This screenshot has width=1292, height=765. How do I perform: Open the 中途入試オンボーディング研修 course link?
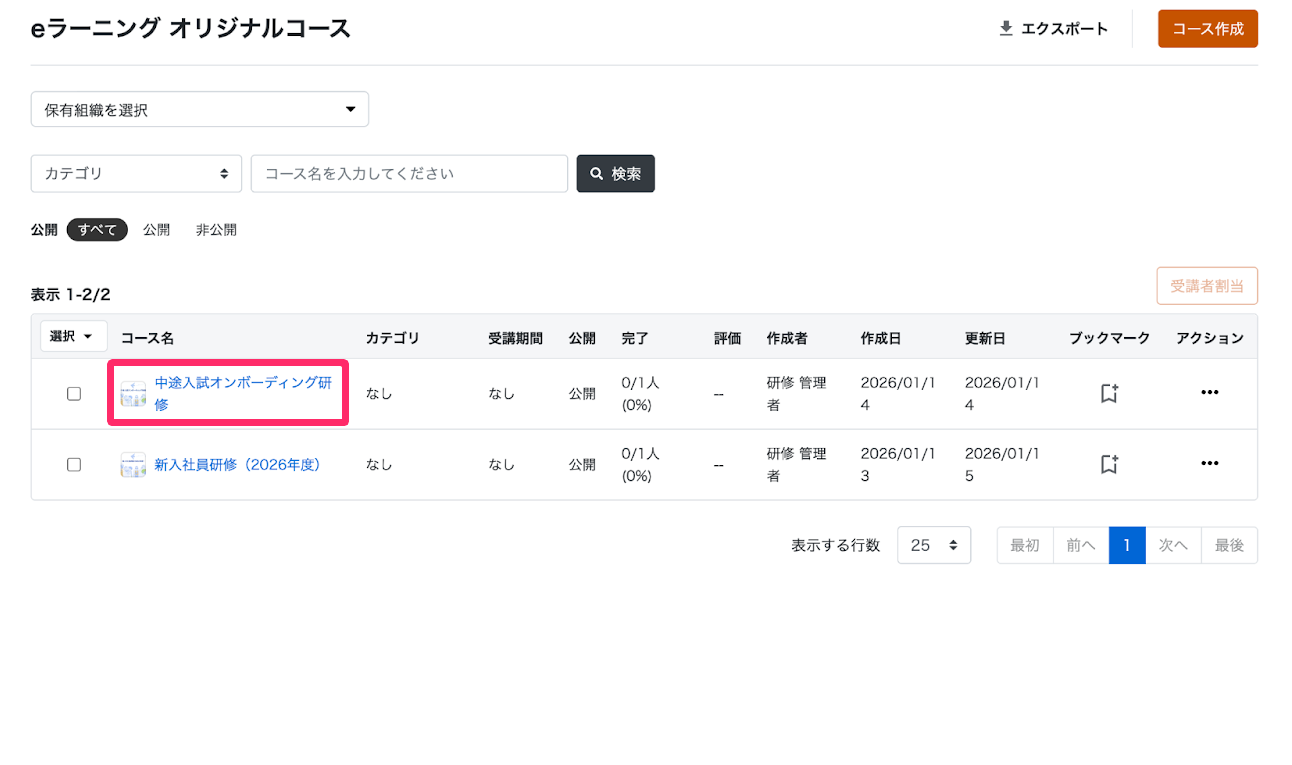(244, 394)
